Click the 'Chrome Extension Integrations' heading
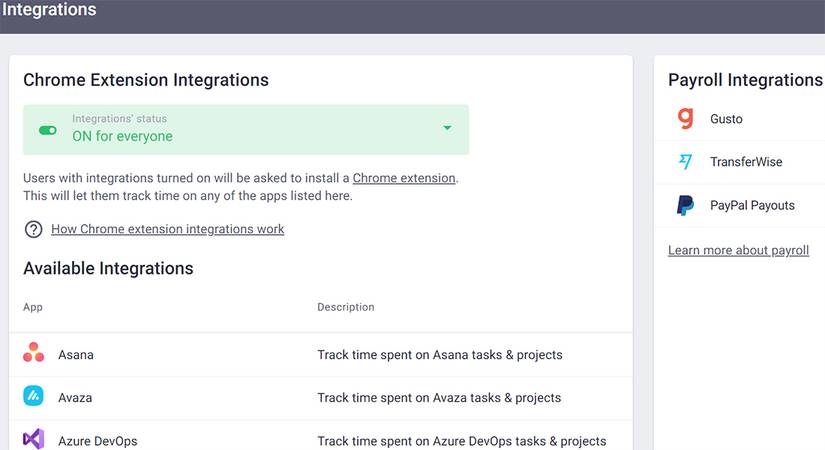825x450 pixels. tap(146, 80)
